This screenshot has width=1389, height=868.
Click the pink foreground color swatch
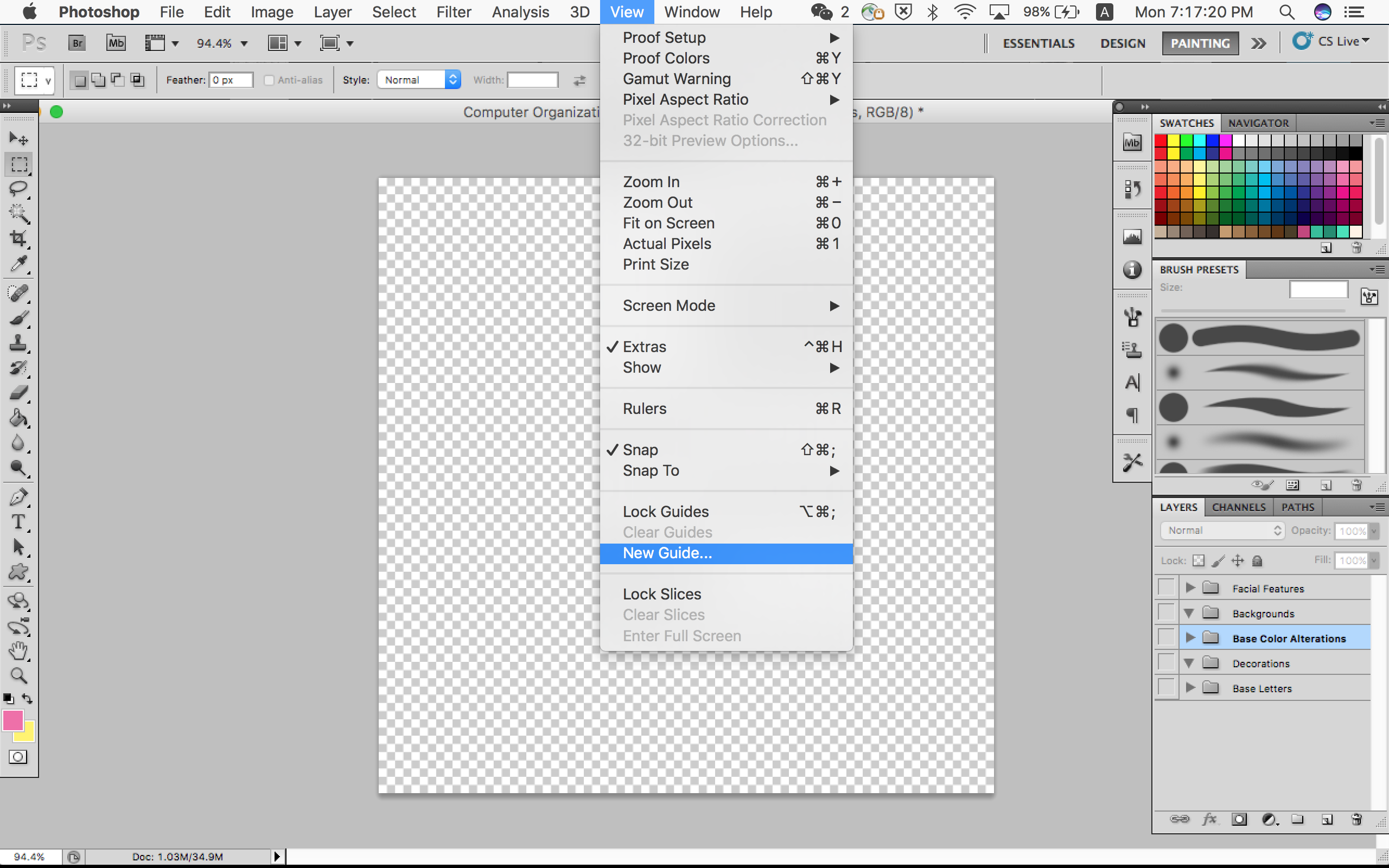tap(12, 720)
